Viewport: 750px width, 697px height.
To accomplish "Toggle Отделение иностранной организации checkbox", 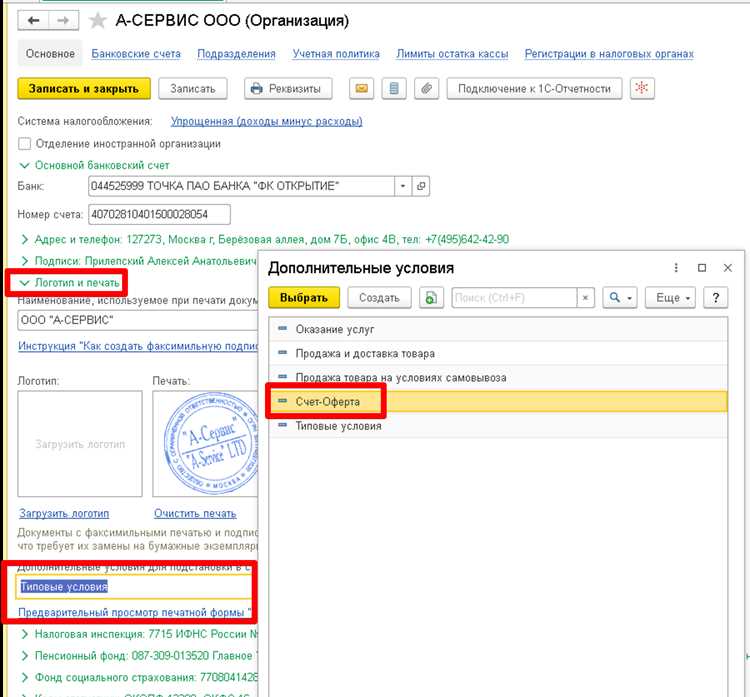I will [24, 144].
